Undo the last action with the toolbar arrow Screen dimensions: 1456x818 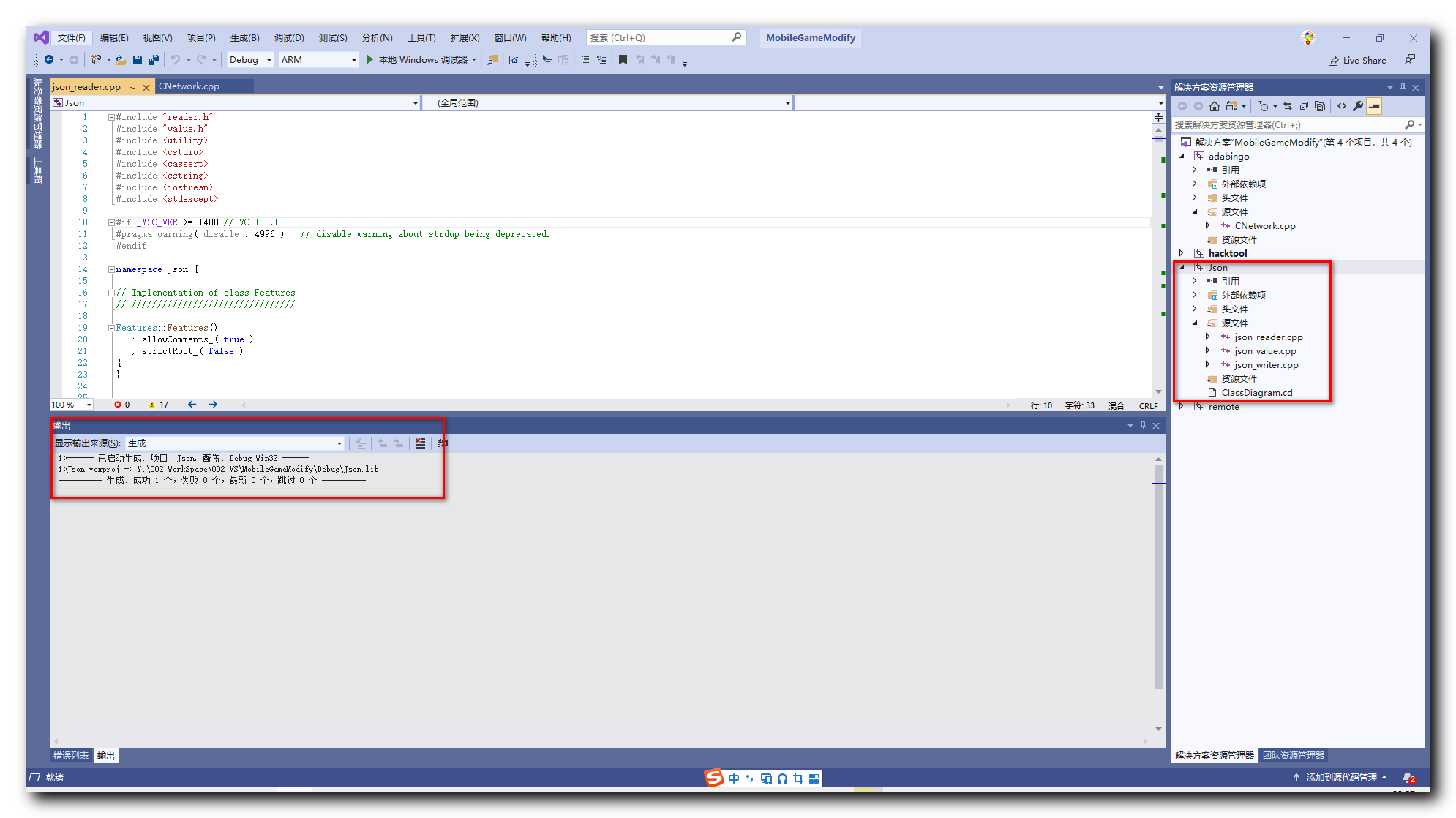176,60
